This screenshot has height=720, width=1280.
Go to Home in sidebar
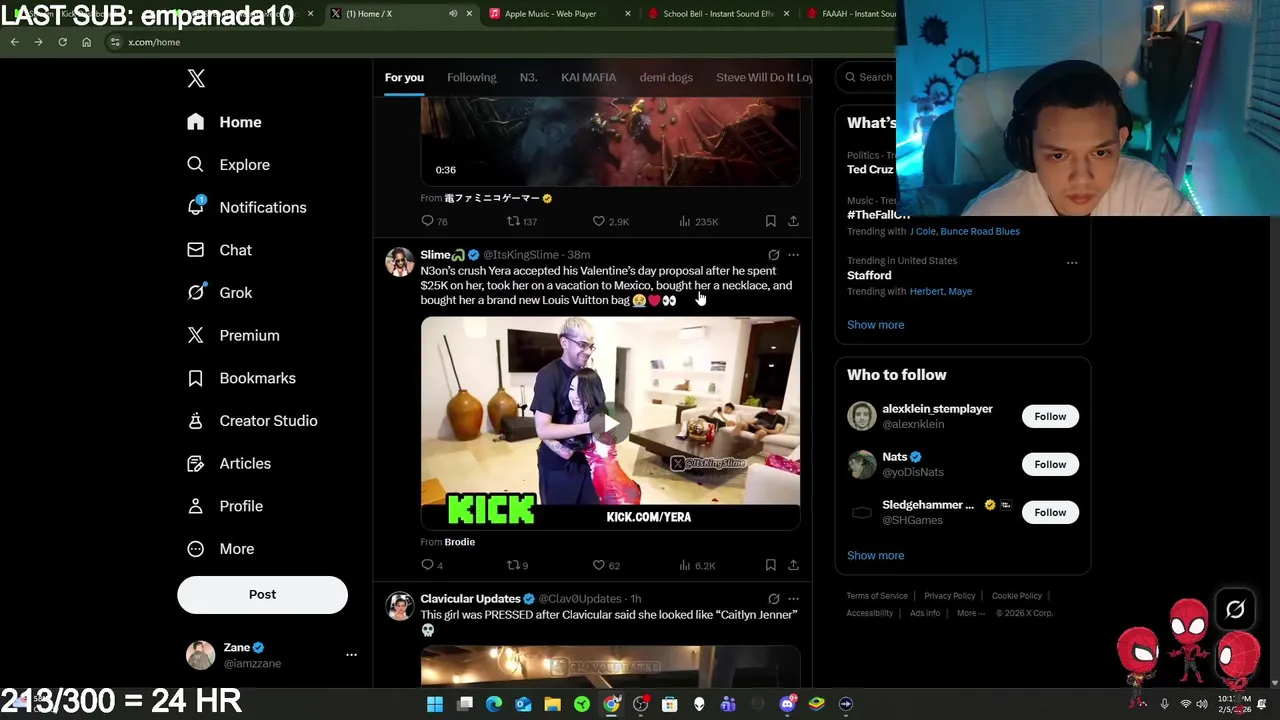point(225,122)
